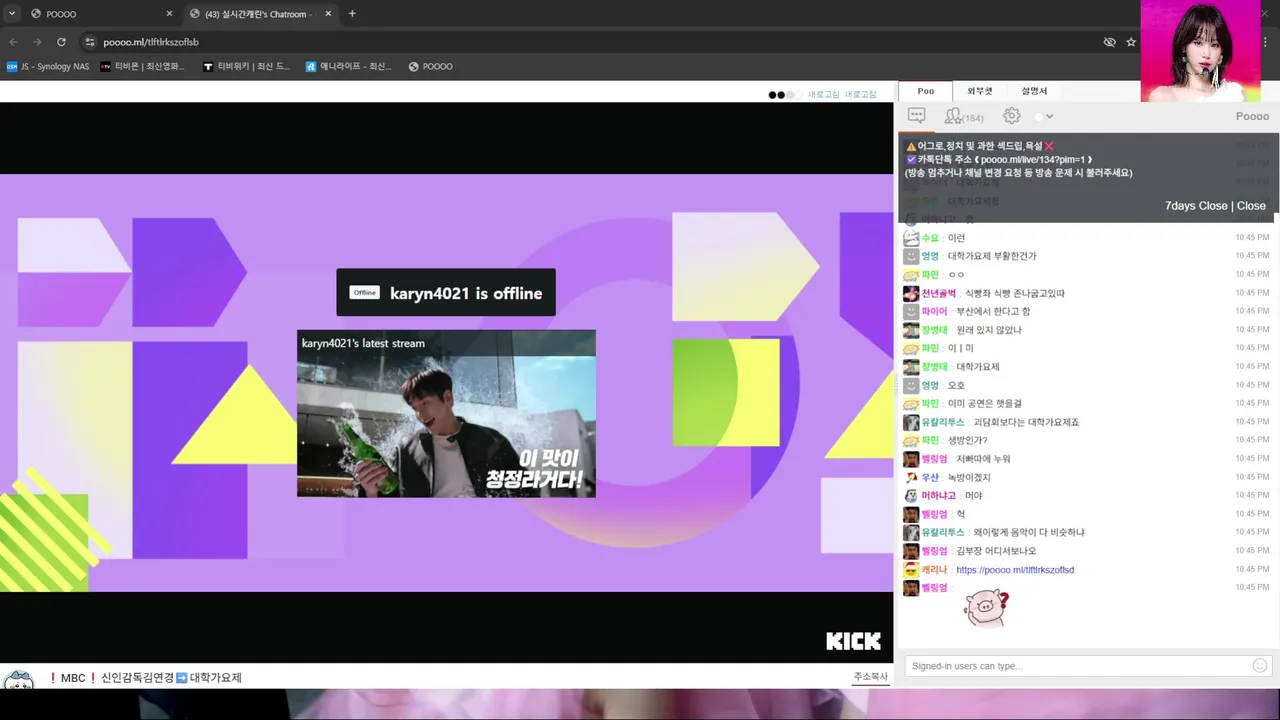The height and width of the screenshot is (720, 1280).
Task: Bookmark this page with the star icon
Action: point(1131,42)
